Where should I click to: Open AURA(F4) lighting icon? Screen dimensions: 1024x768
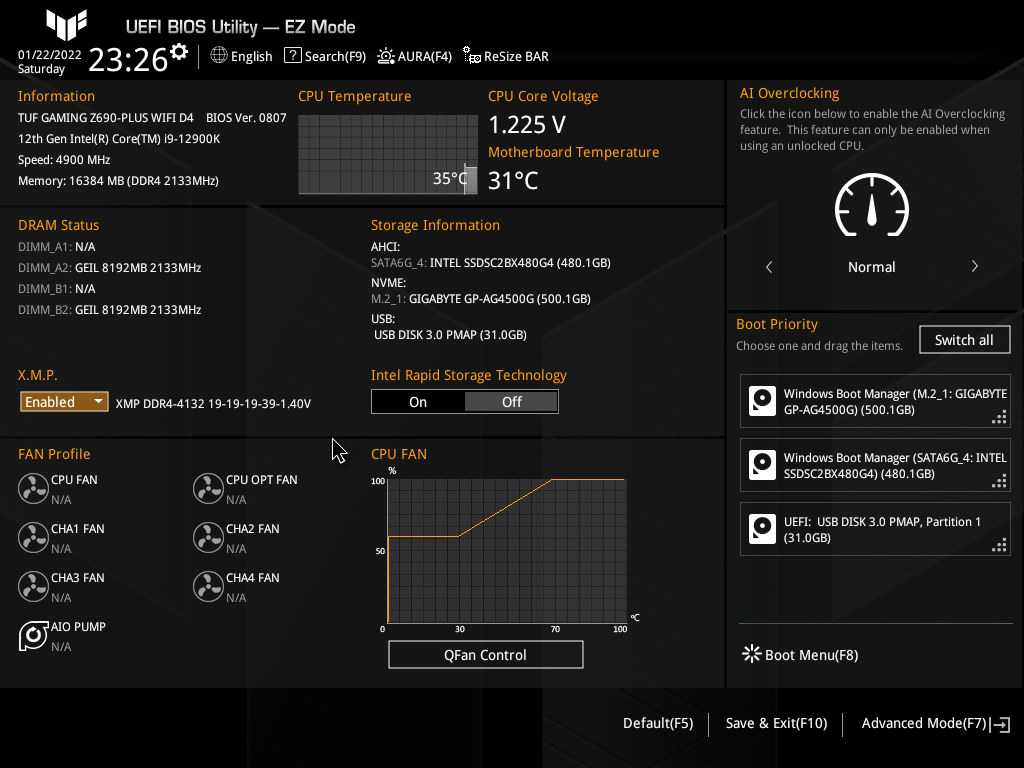point(386,56)
